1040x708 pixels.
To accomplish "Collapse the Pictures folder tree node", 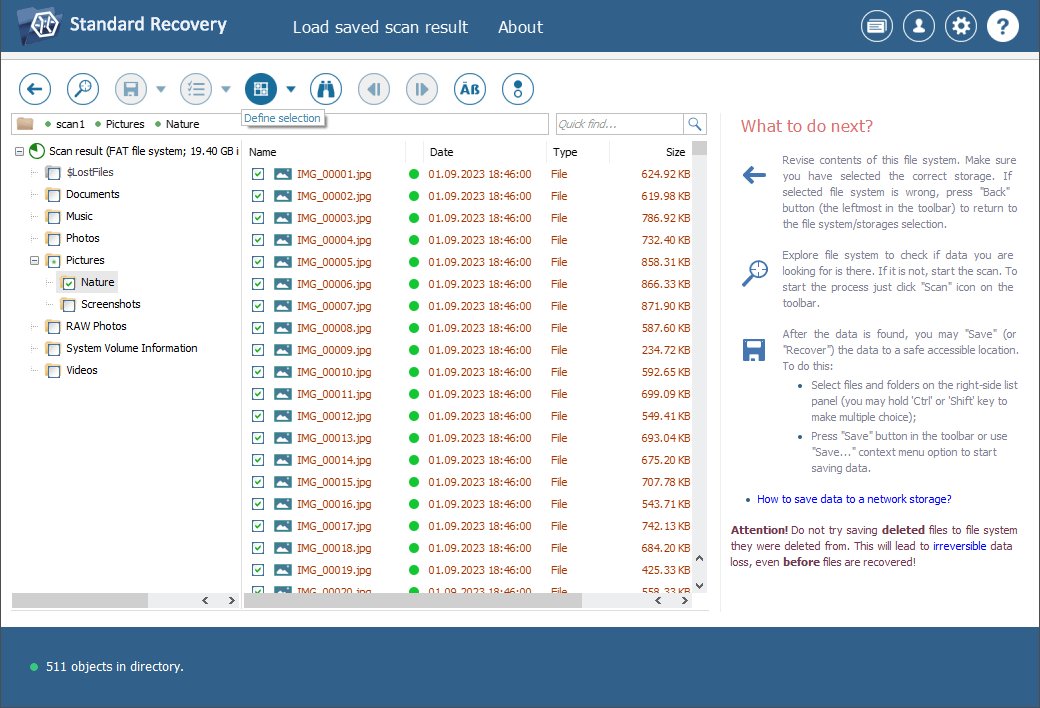I will tap(36, 261).
